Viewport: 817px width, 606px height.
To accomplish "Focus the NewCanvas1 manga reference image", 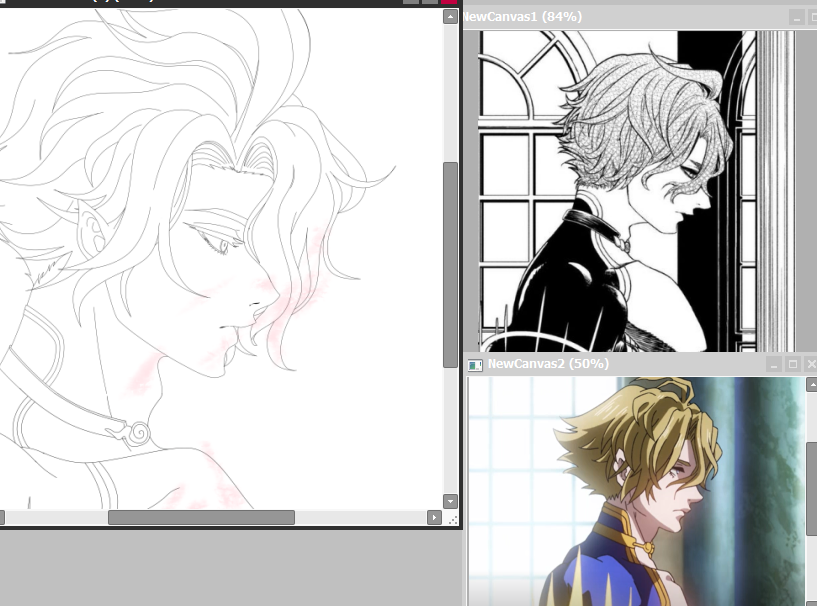I will tap(637, 191).
